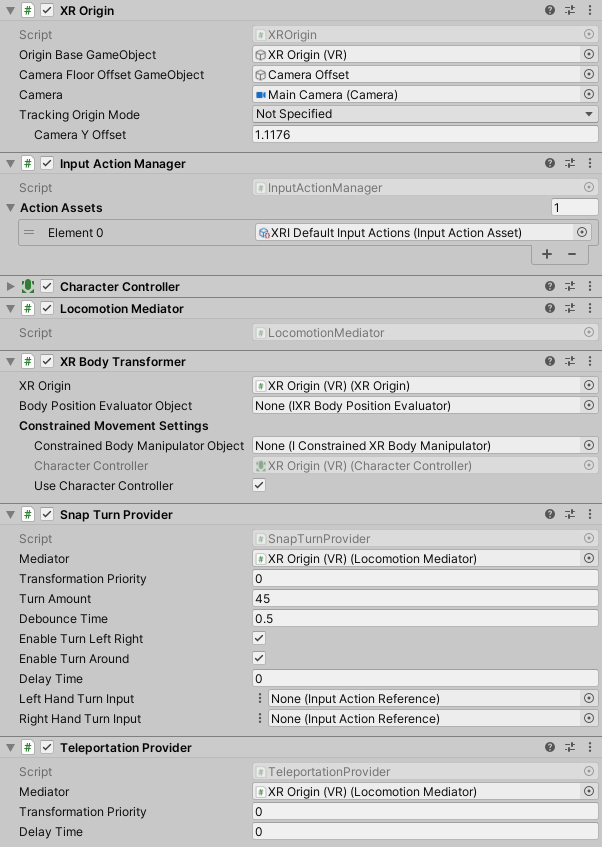Open presets for Teleportation Provider component
This screenshot has width=602, height=847.
tap(570, 747)
